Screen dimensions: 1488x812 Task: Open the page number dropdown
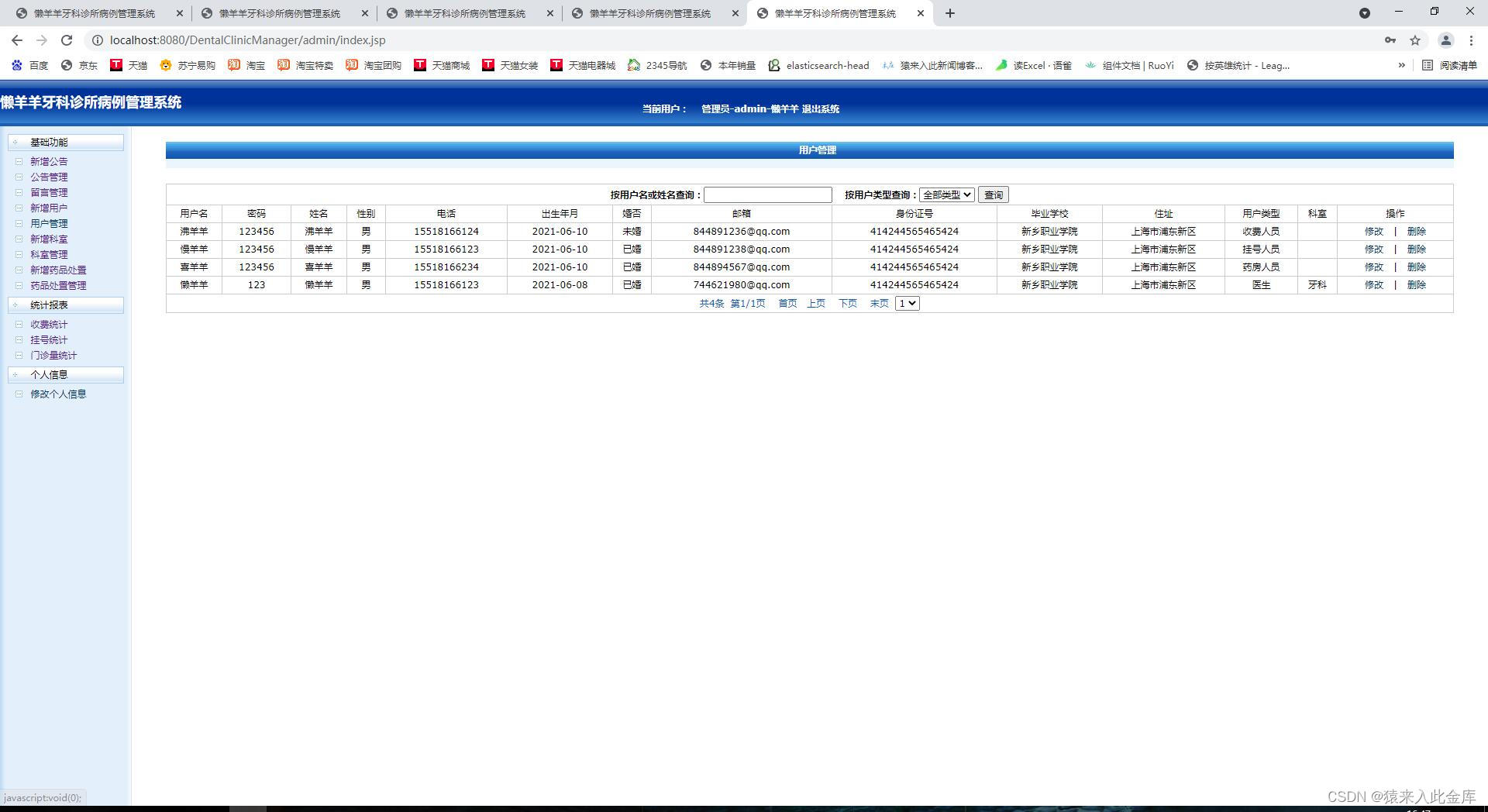(x=907, y=303)
